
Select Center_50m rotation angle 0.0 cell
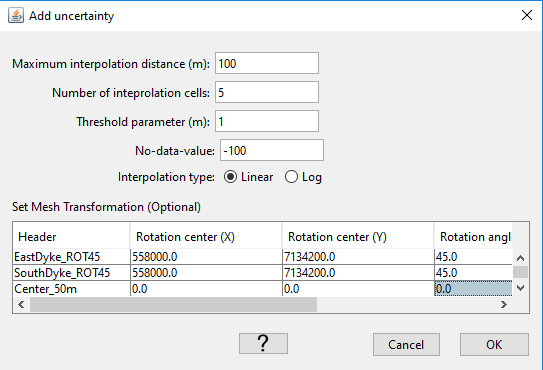pyautogui.click(x=473, y=289)
